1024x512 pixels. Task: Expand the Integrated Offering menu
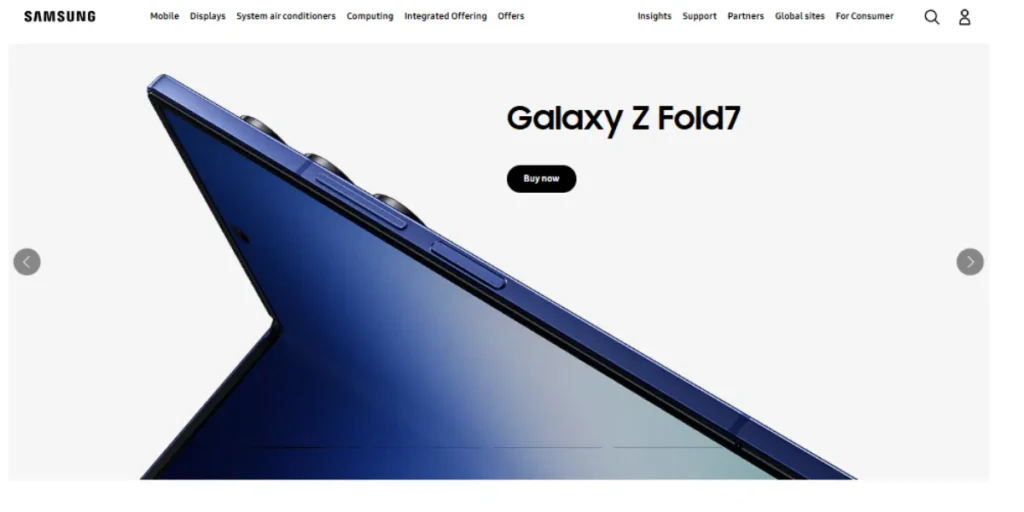[445, 16]
